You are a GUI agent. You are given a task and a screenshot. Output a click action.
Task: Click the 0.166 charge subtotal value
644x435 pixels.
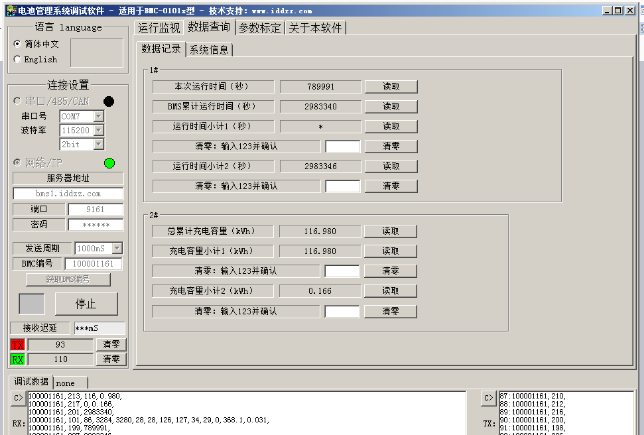pos(320,291)
